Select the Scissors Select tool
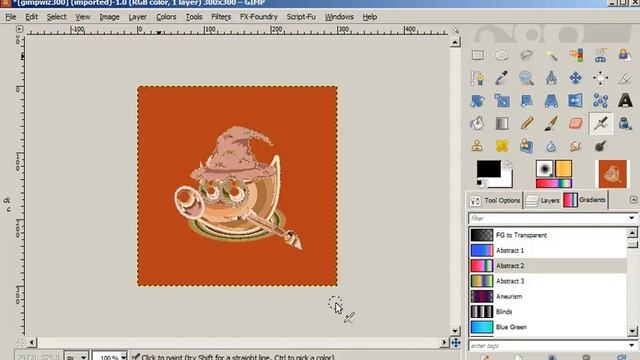Viewport: 640px width, 360px height. 600,55
